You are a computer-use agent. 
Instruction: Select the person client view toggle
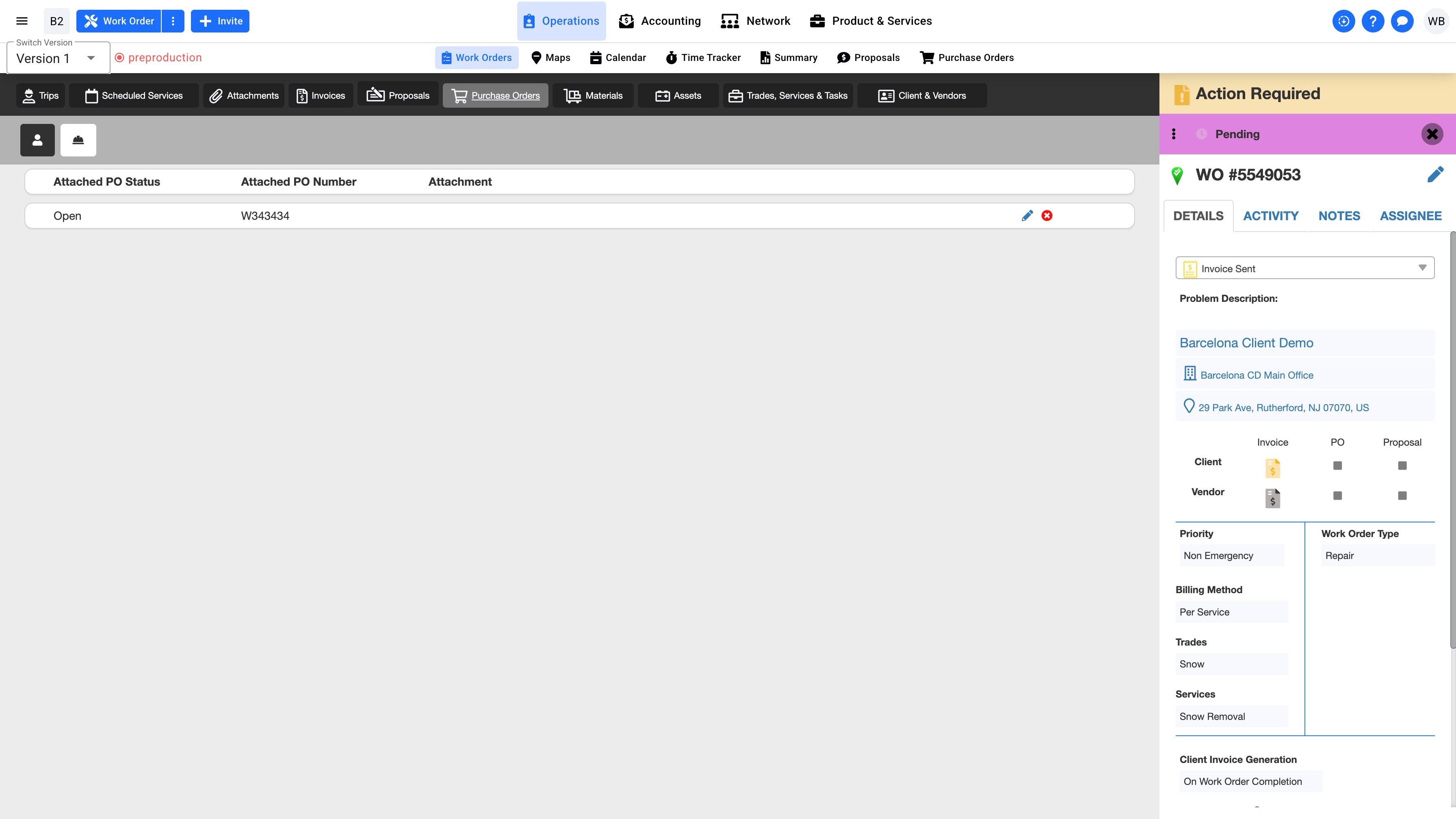[x=37, y=140]
